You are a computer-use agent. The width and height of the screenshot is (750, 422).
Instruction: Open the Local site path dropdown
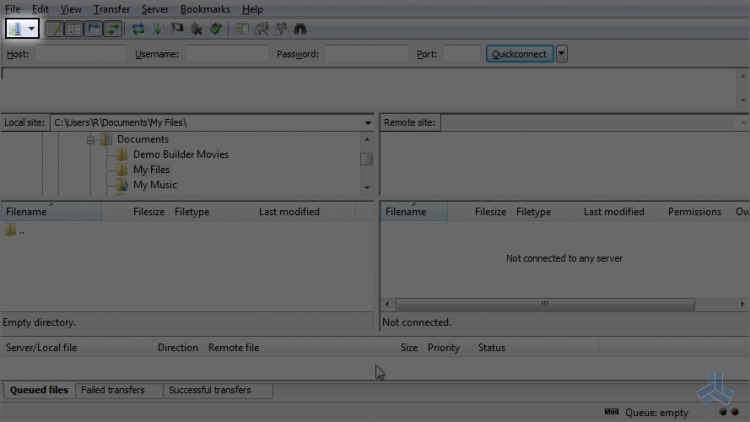(368, 122)
